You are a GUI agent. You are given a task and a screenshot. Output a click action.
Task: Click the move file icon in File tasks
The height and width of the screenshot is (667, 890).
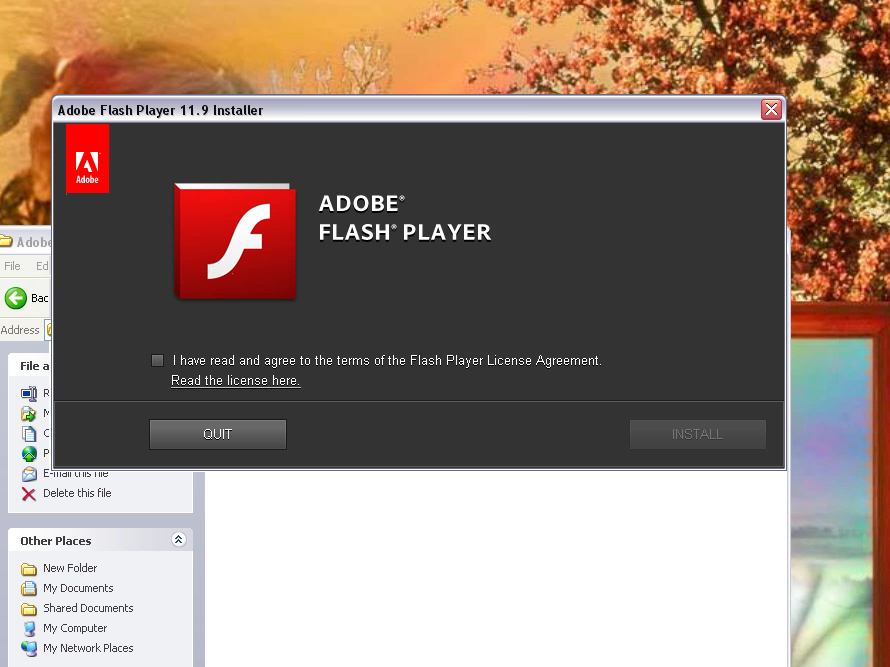click(x=29, y=413)
